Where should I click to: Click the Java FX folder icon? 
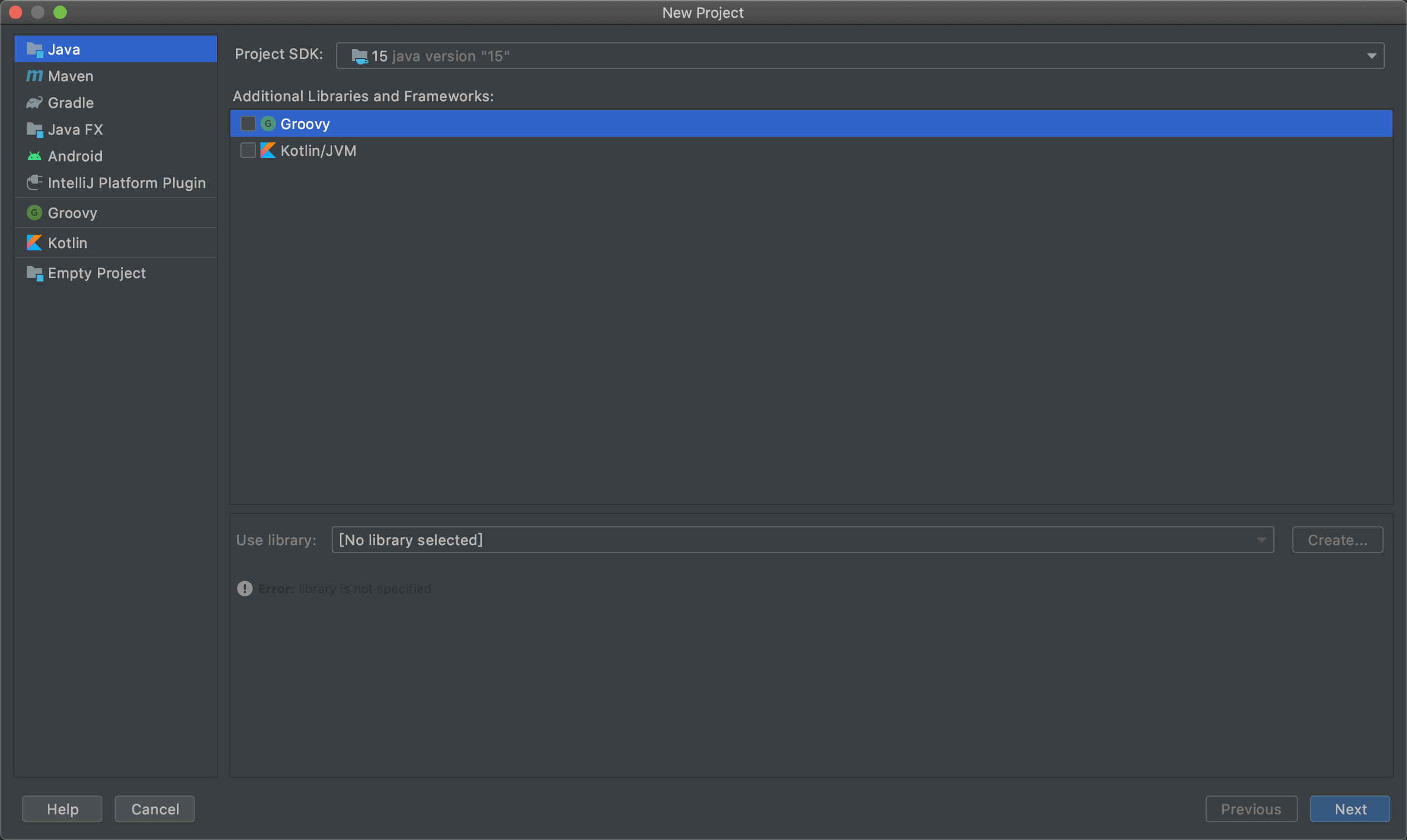pyautogui.click(x=34, y=130)
